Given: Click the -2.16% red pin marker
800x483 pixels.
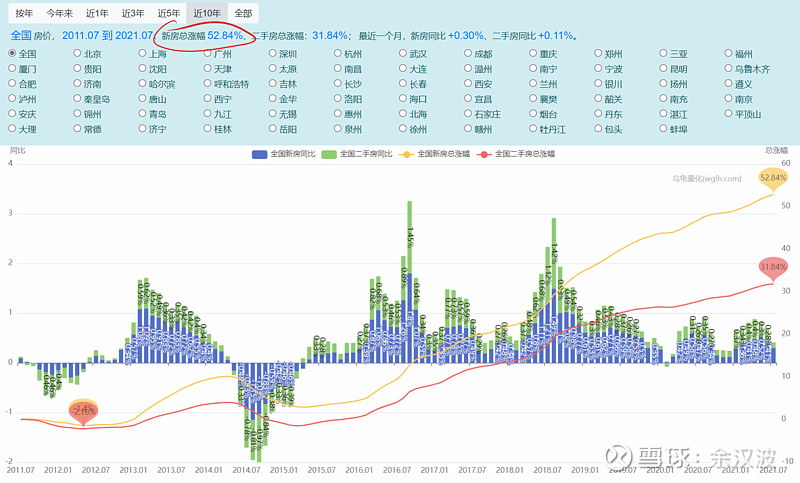Looking at the screenshot, I should tap(84, 410).
